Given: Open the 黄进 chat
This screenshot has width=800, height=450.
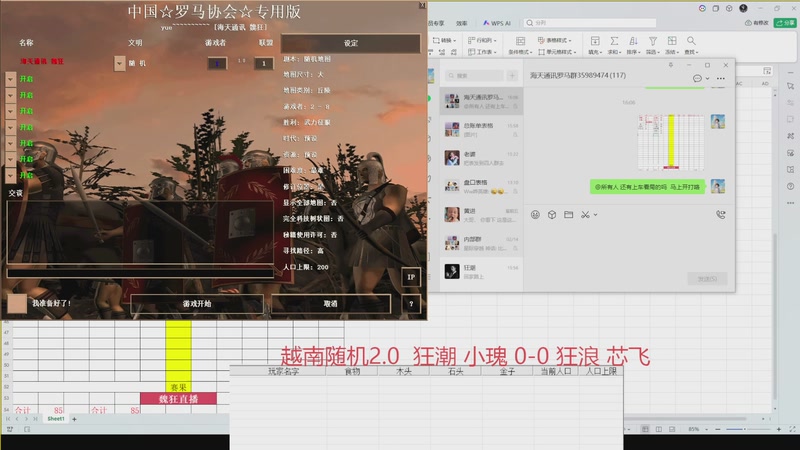Looking at the screenshot, I should tap(481, 215).
